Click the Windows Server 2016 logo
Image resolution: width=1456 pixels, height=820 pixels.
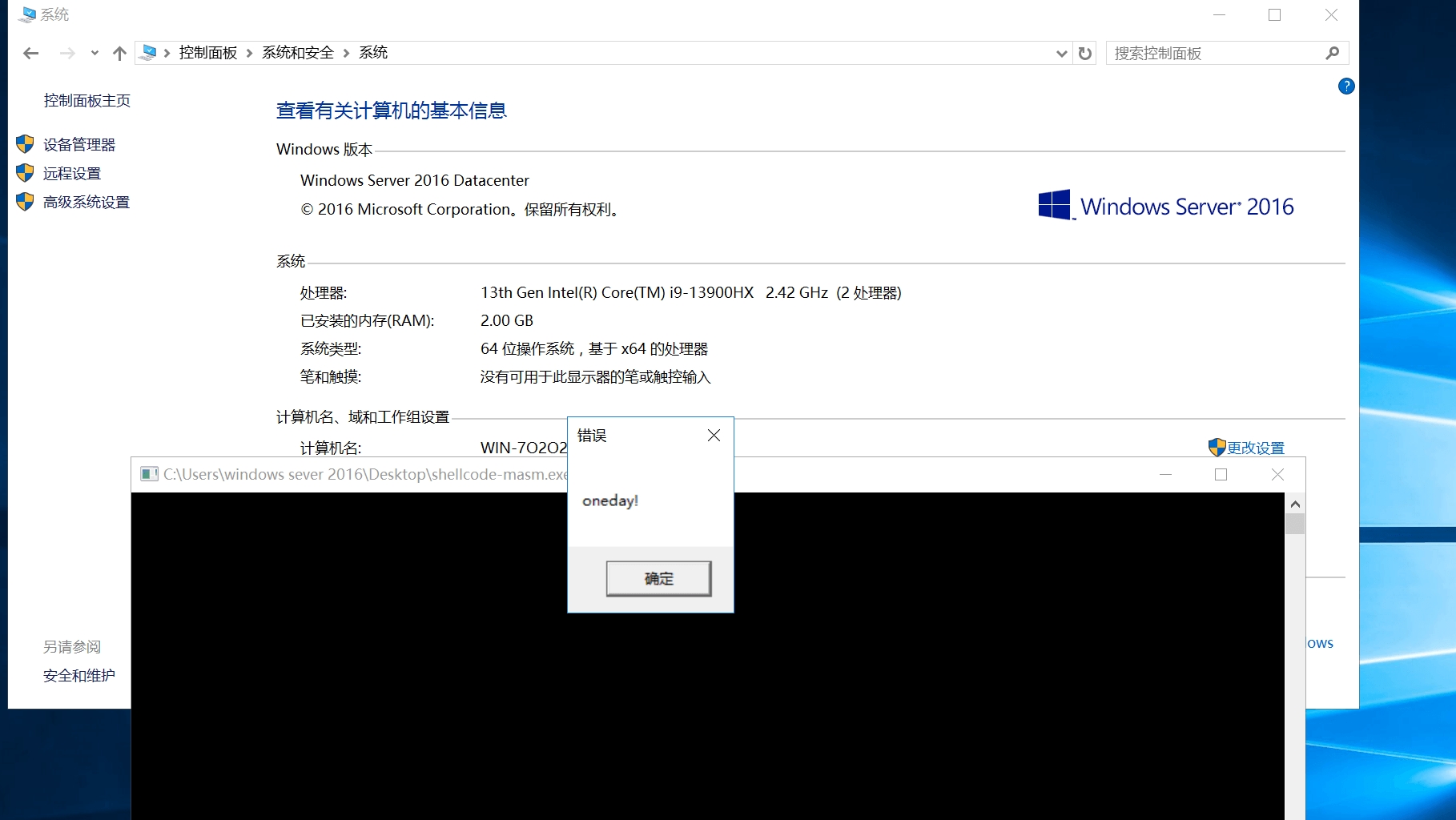coord(1165,206)
